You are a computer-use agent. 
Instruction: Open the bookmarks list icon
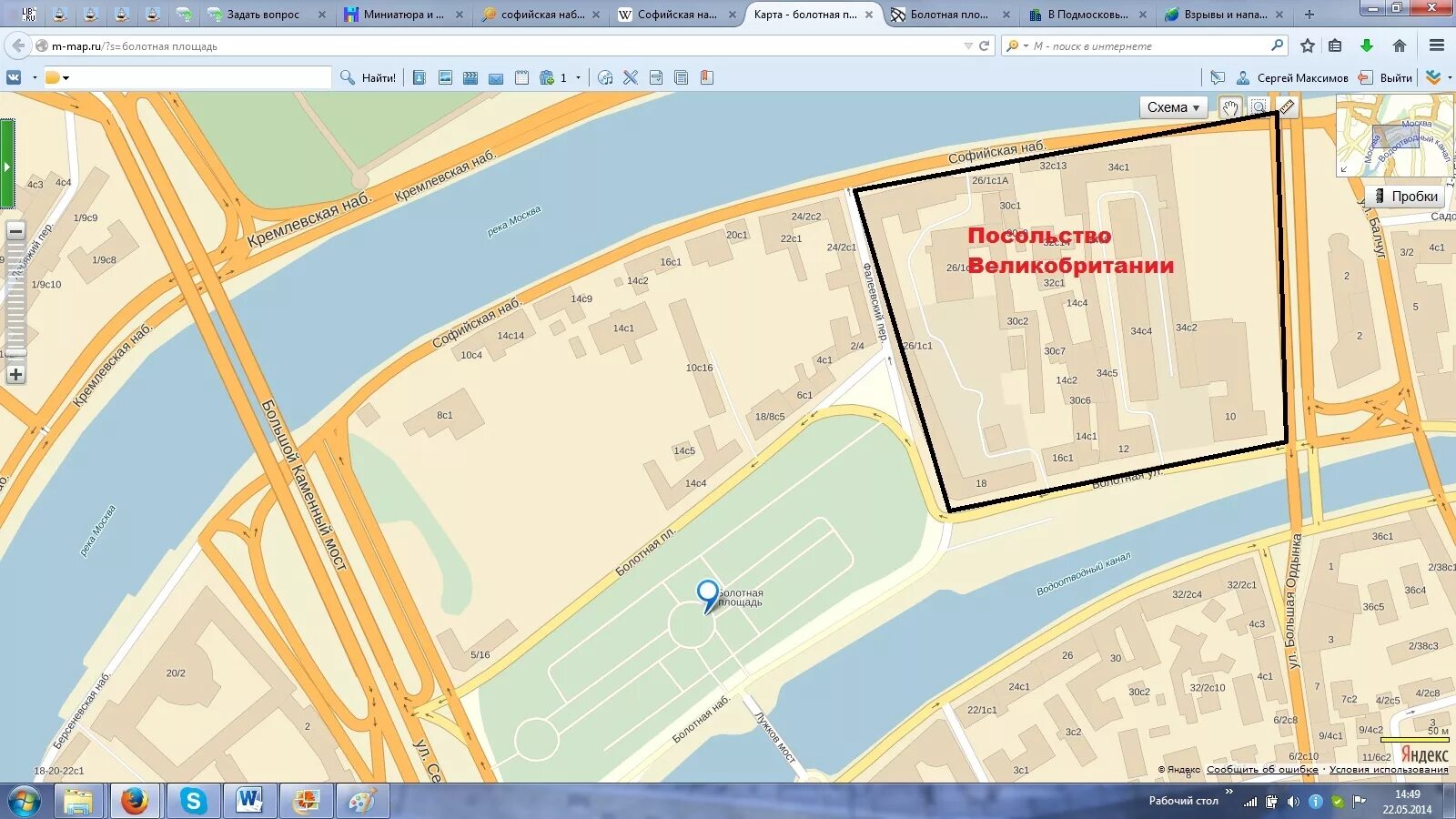pyautogui.click(x=1335, y=45)
